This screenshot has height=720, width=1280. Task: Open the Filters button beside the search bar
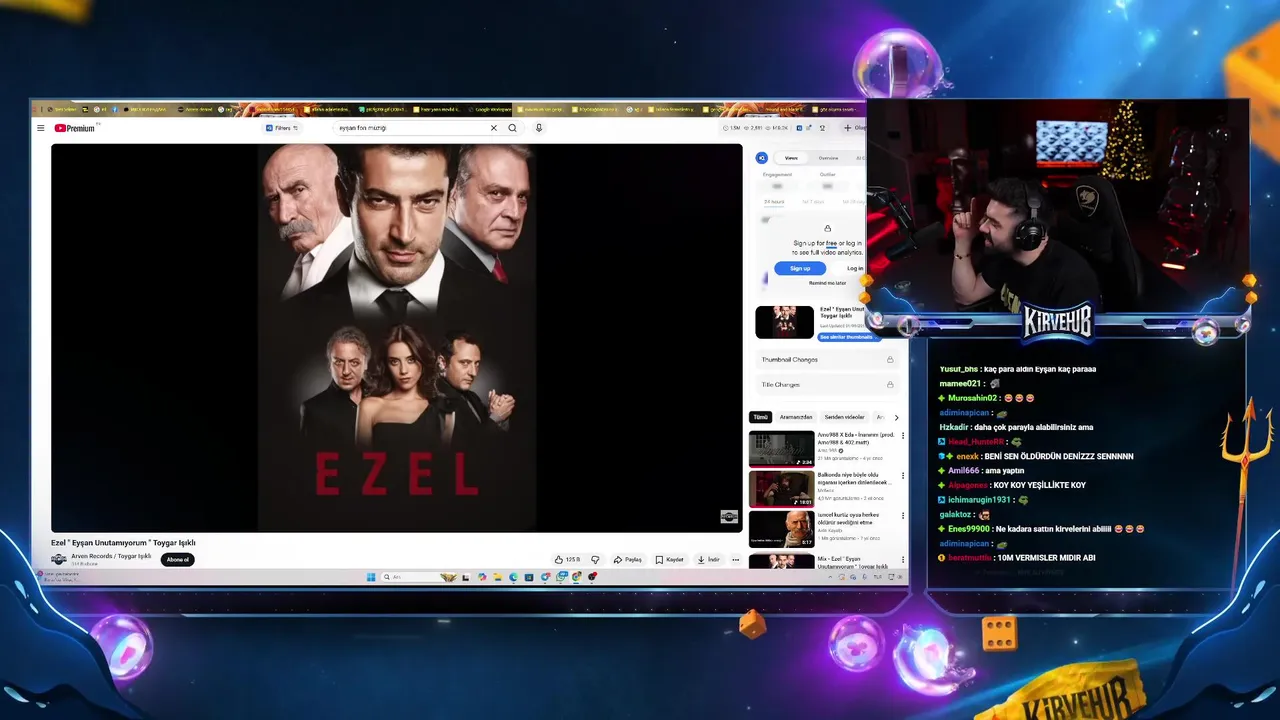(282, 128)
